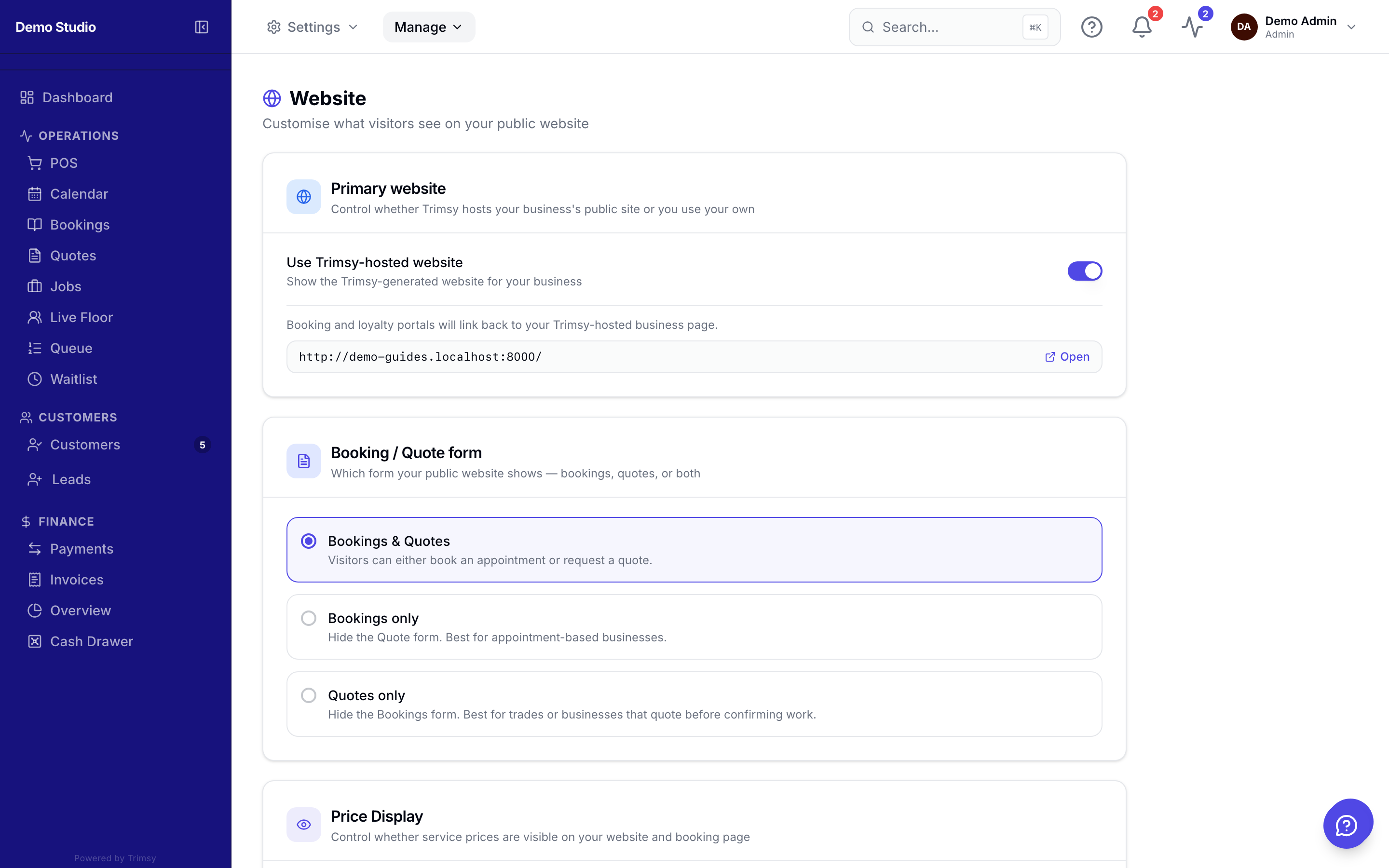Toggle off Use Trimsy-hosted website switch
1389x868 pixels.
(x=1084, y=271)
